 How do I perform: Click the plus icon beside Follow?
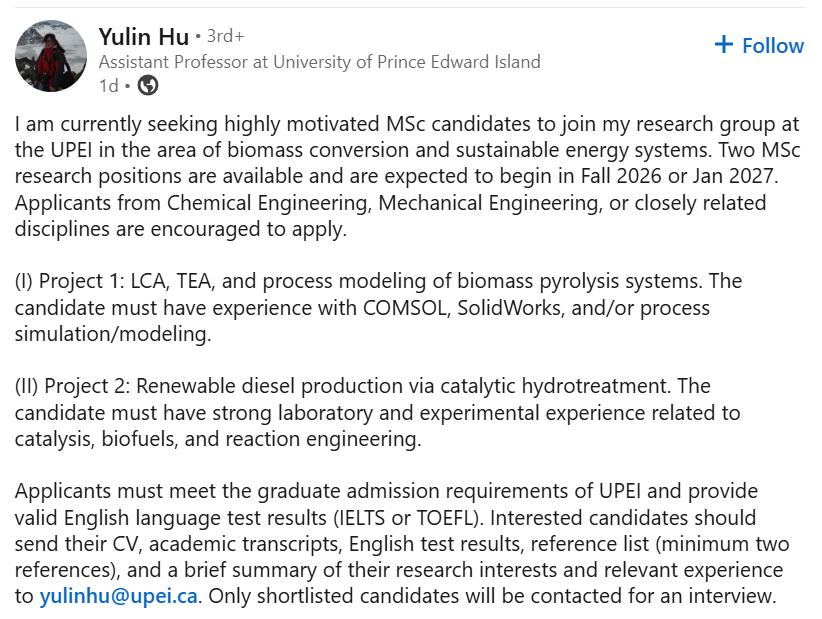tap(723, 45)
